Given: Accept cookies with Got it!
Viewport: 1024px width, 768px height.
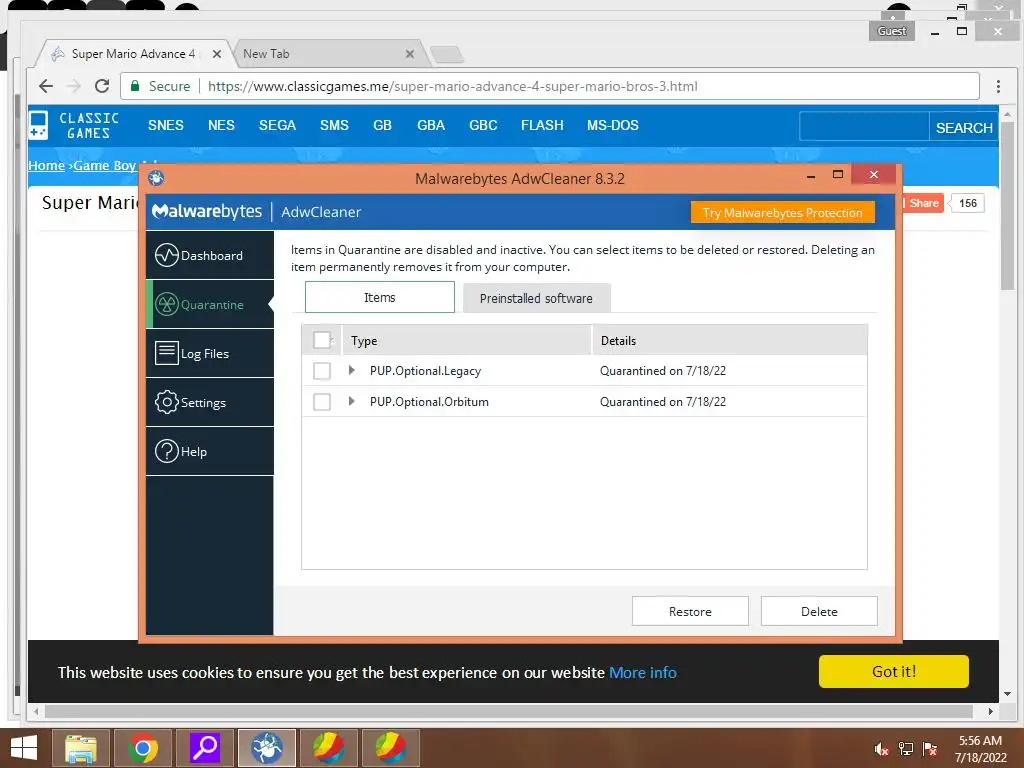Looking at the screenshot, I should pos(894,671).
